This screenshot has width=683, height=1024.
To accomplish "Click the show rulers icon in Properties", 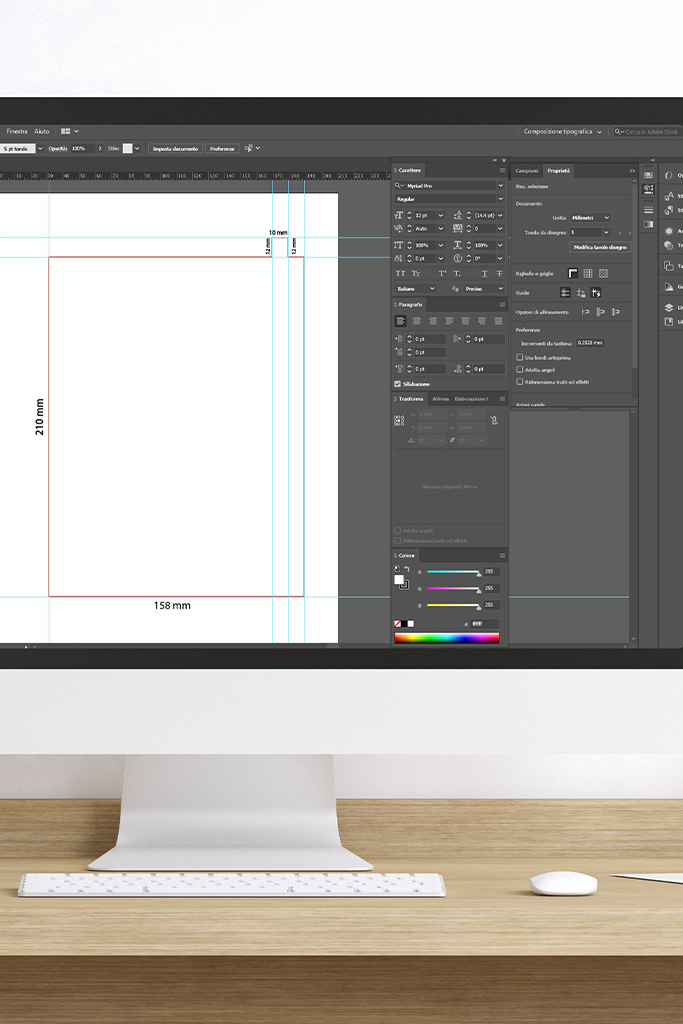I will 573,273.
